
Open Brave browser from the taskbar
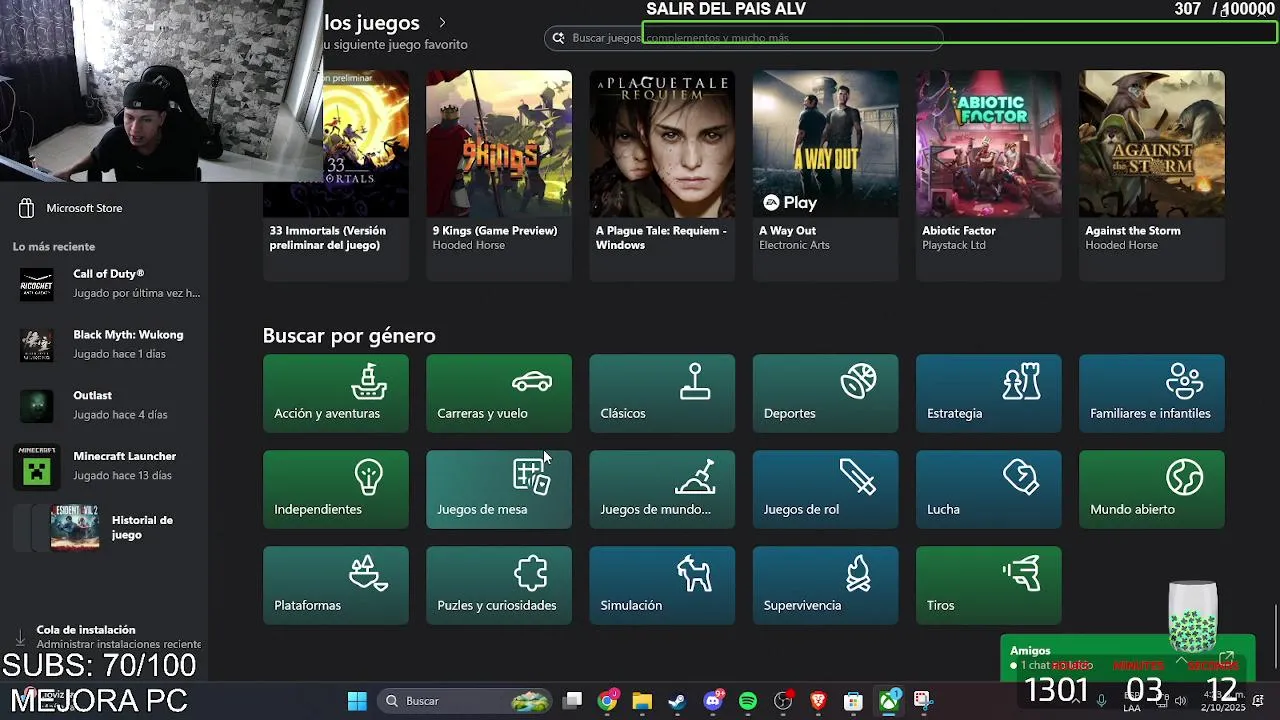tap(818, 701)
